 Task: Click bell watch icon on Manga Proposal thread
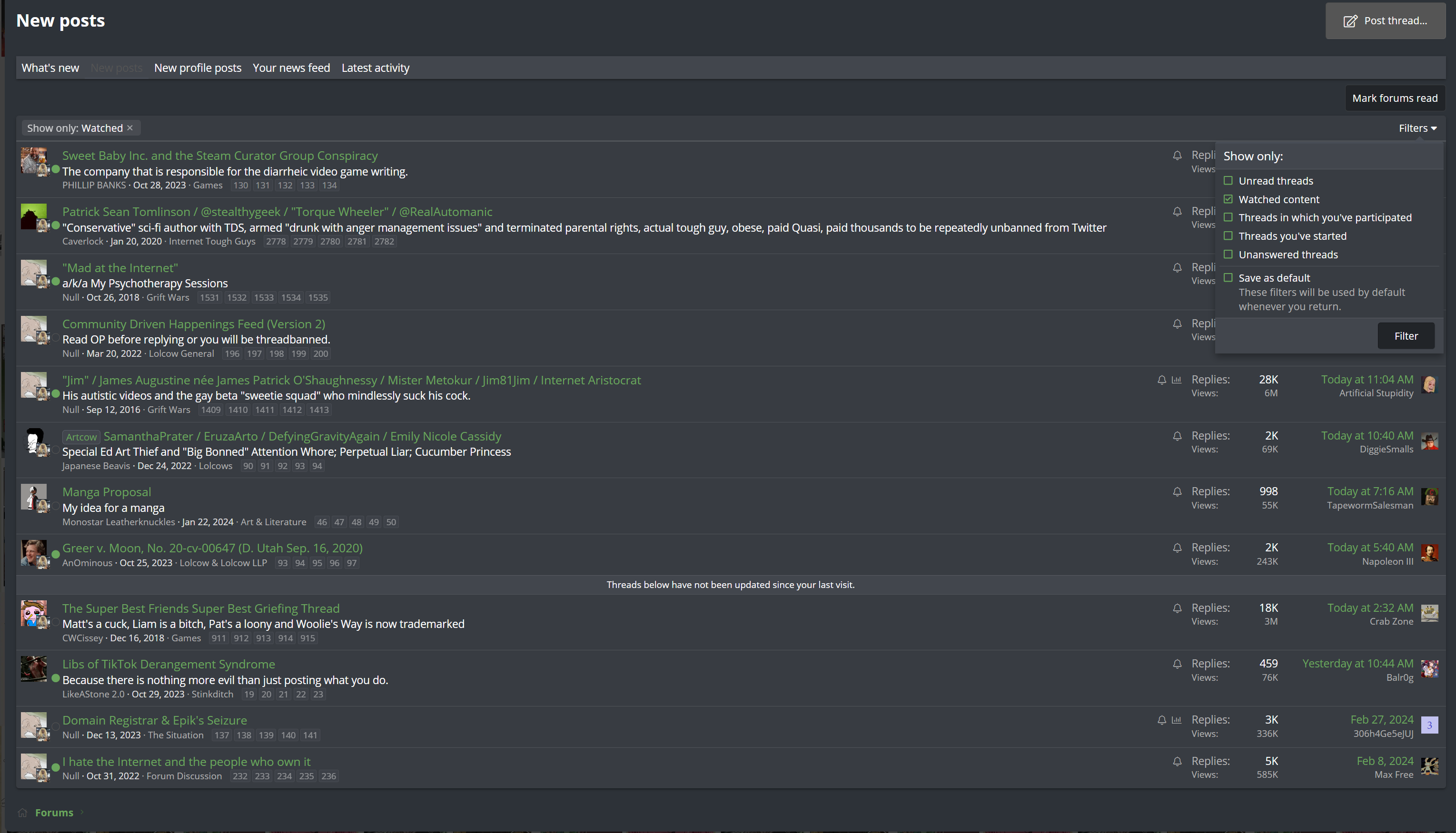[1177, 492]
